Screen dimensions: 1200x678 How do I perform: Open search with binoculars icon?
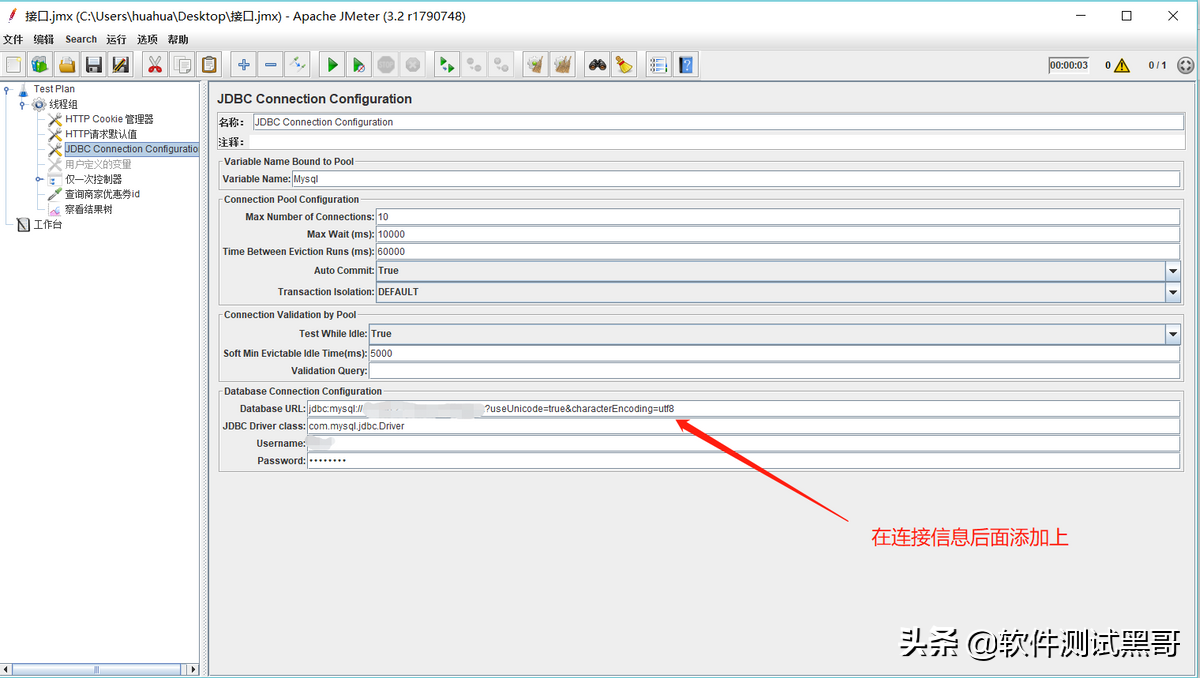(x=597, y=65)
